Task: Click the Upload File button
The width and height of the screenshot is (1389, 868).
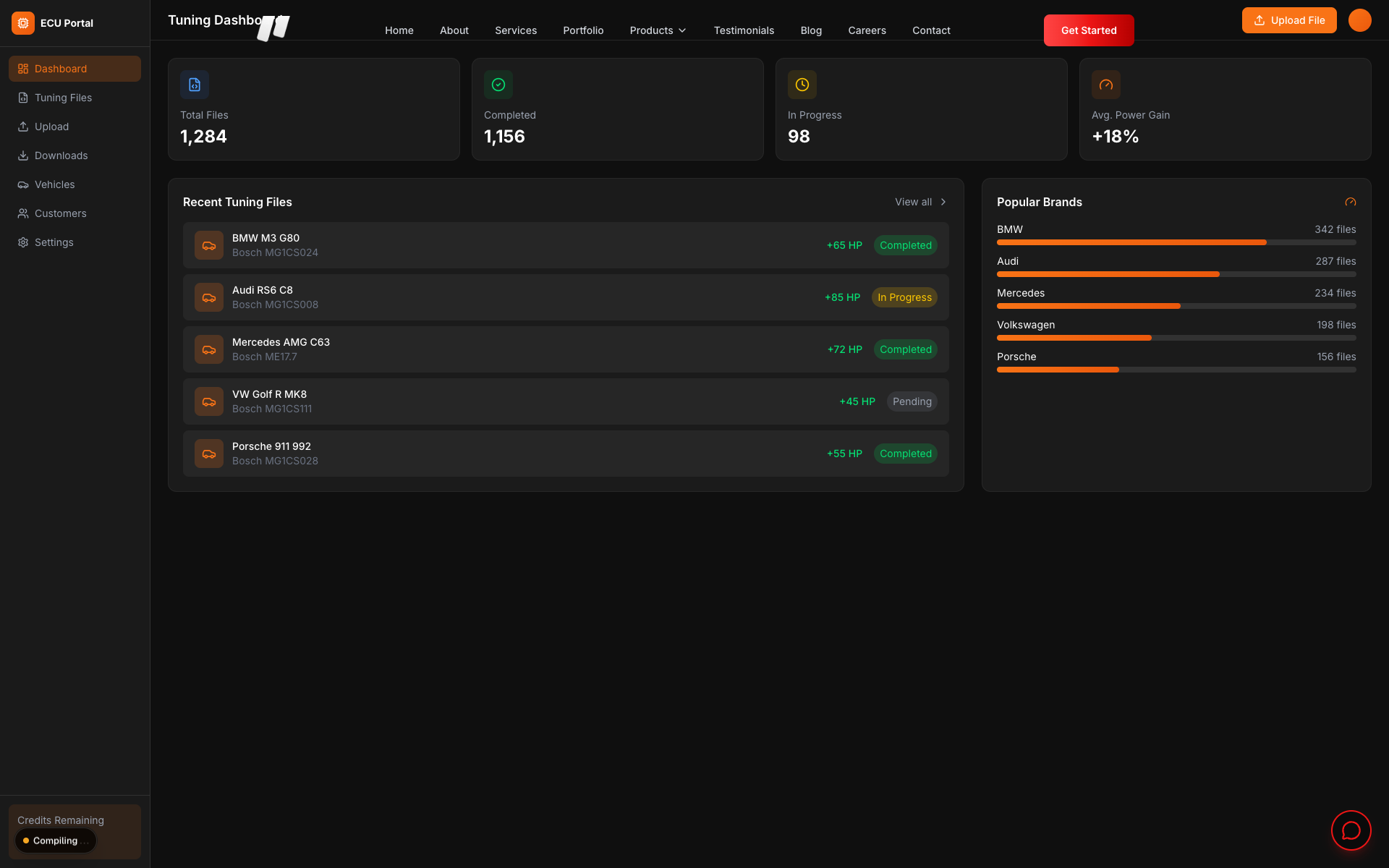Action: tap(1288, 20)
